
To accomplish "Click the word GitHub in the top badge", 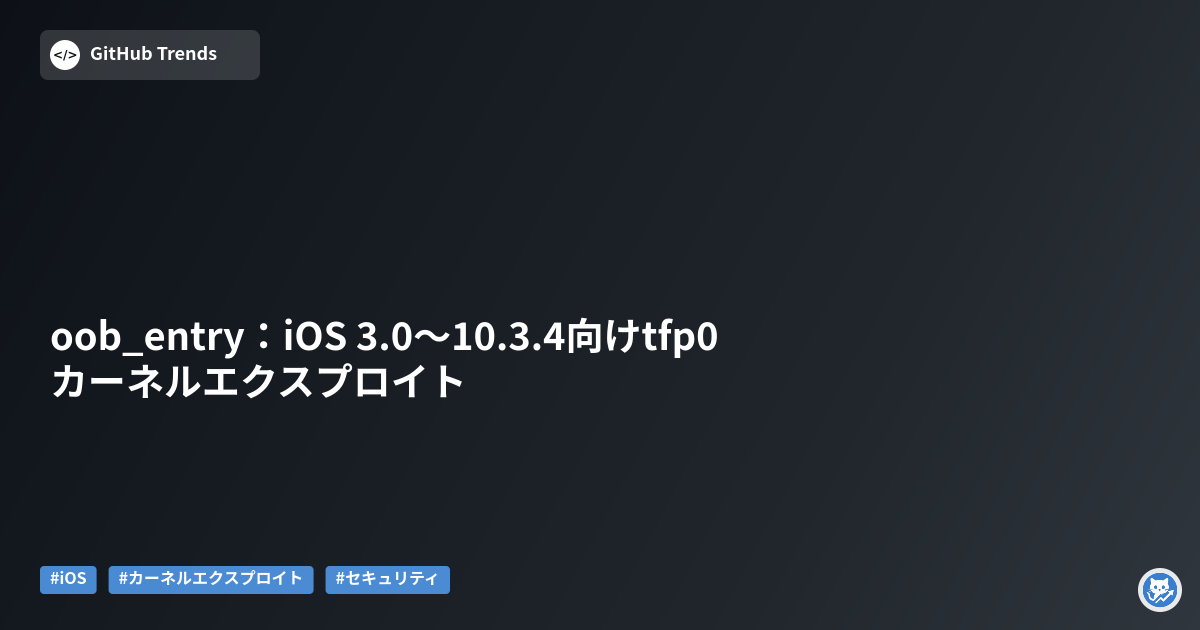I will point(120,54).
